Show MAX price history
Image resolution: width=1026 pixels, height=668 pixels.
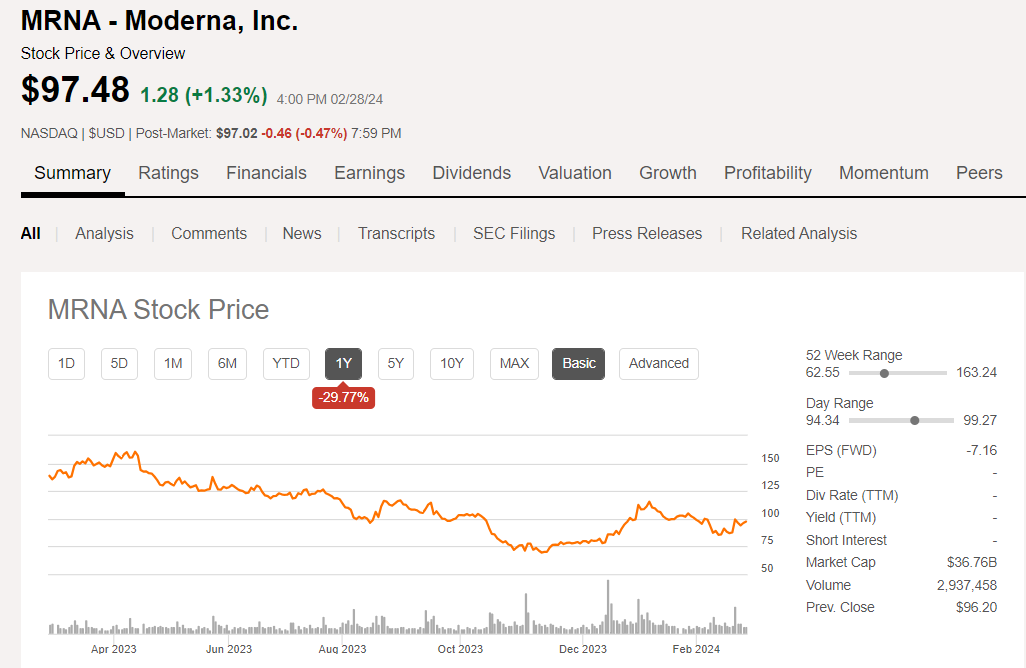point(514,363)
